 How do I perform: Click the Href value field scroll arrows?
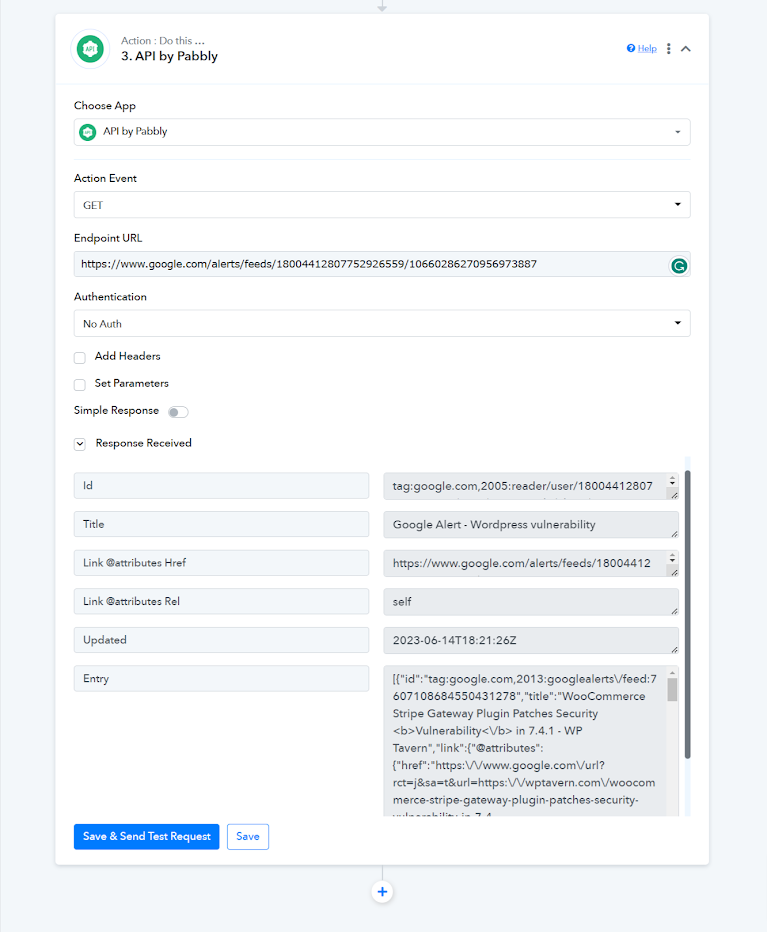coord(672,558)
